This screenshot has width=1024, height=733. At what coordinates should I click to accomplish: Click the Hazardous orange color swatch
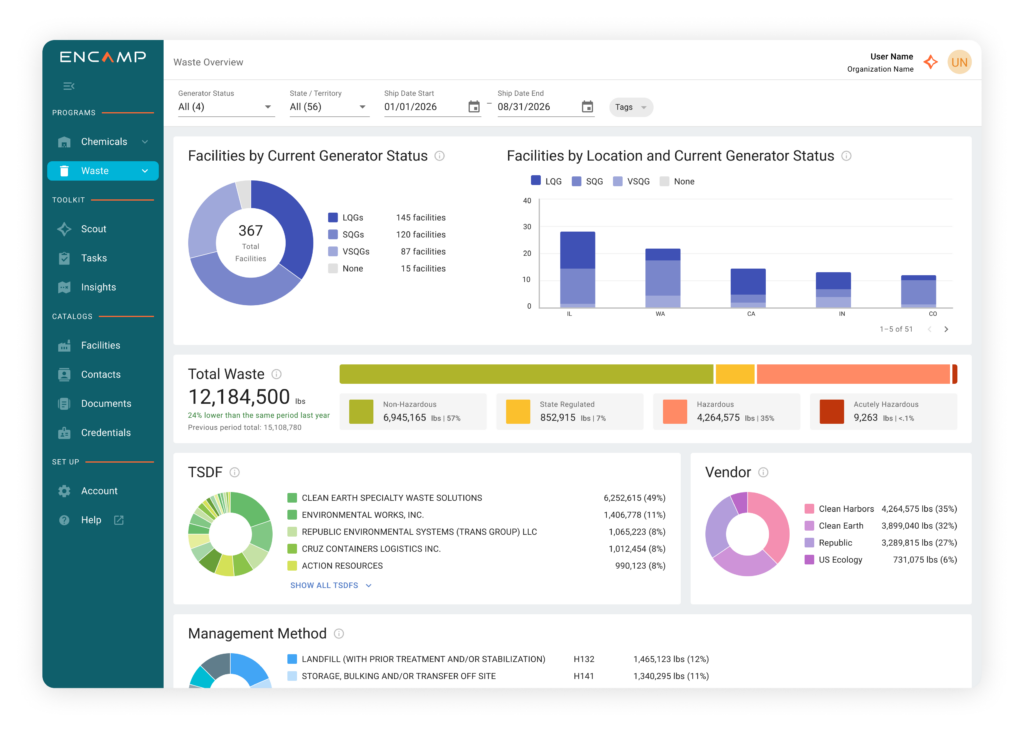coord(675,412)
